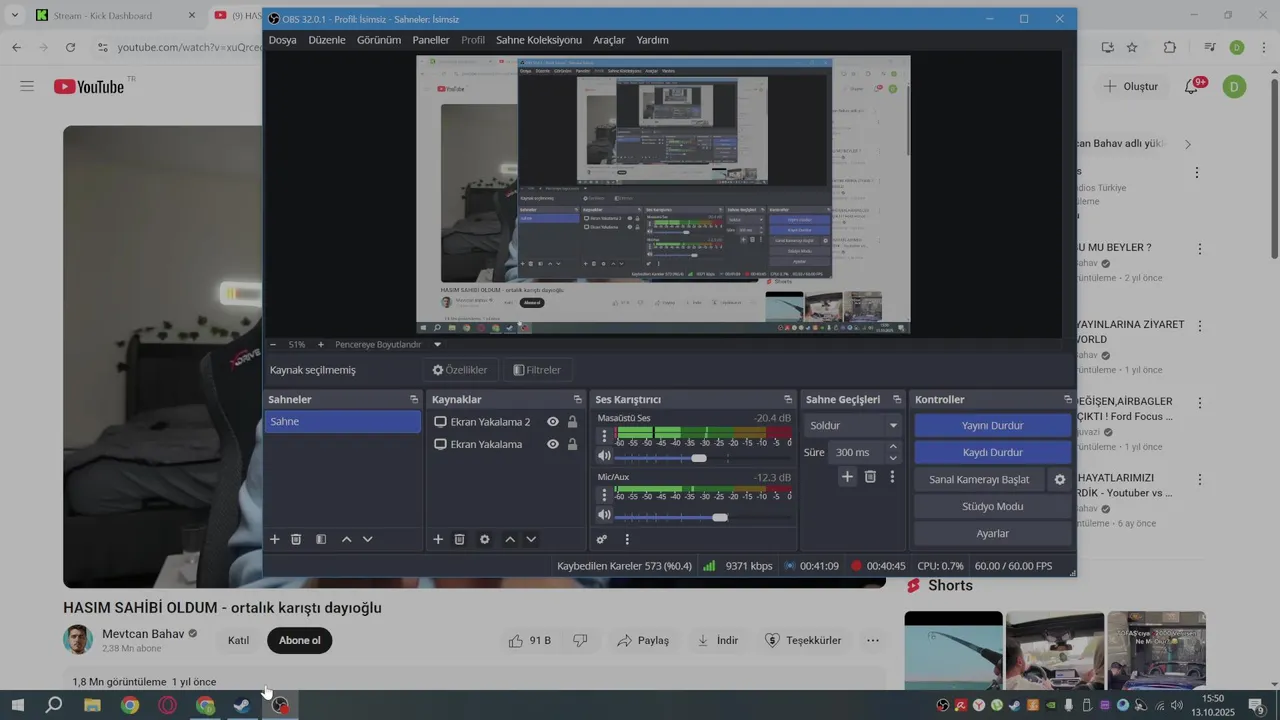The image size is (1280, 720).
Task: Open Görünüm menu in OBS
Action: [x=379, y=40]
